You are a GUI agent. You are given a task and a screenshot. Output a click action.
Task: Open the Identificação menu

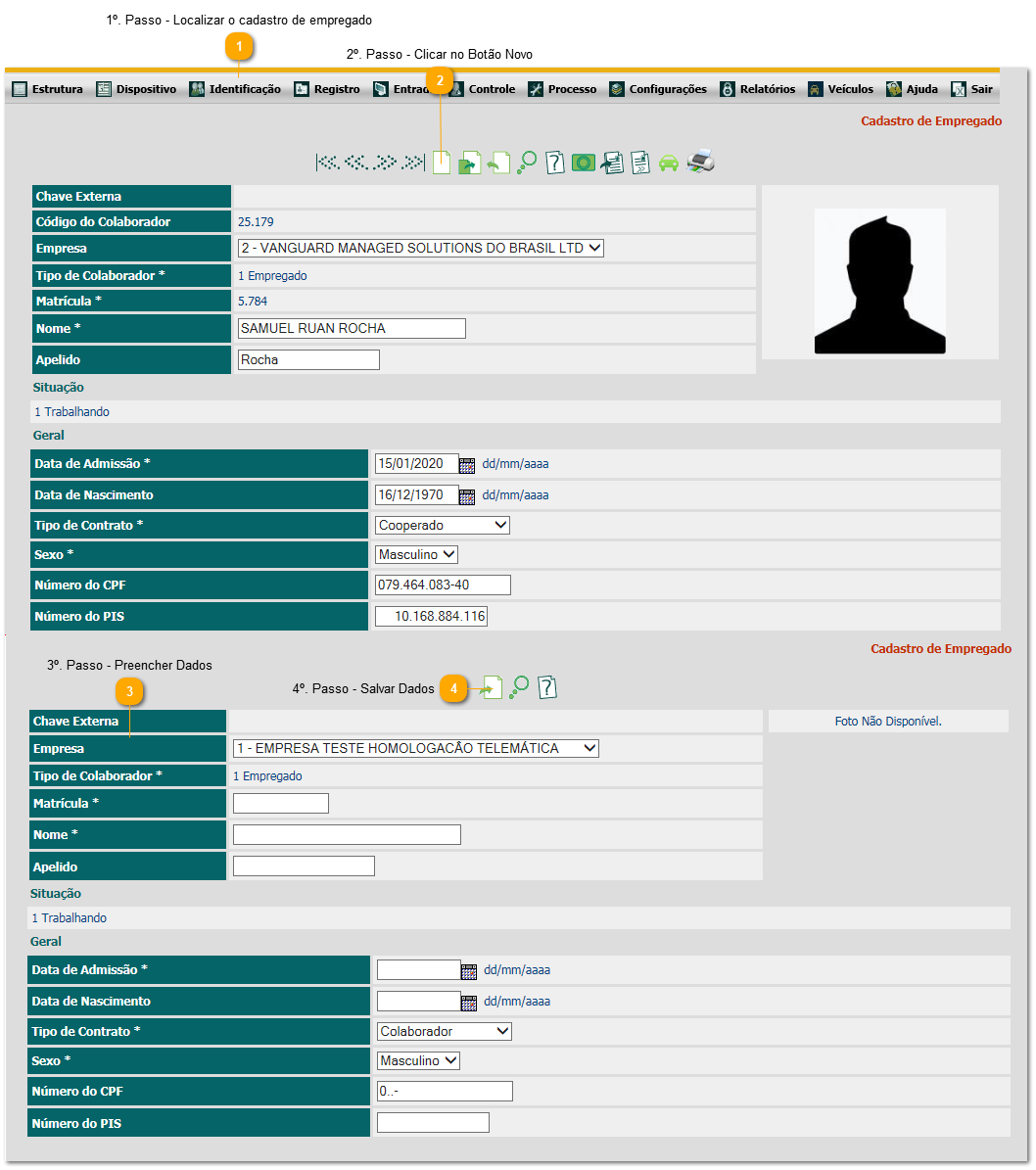pyautogui.click(x=235, y=89)
